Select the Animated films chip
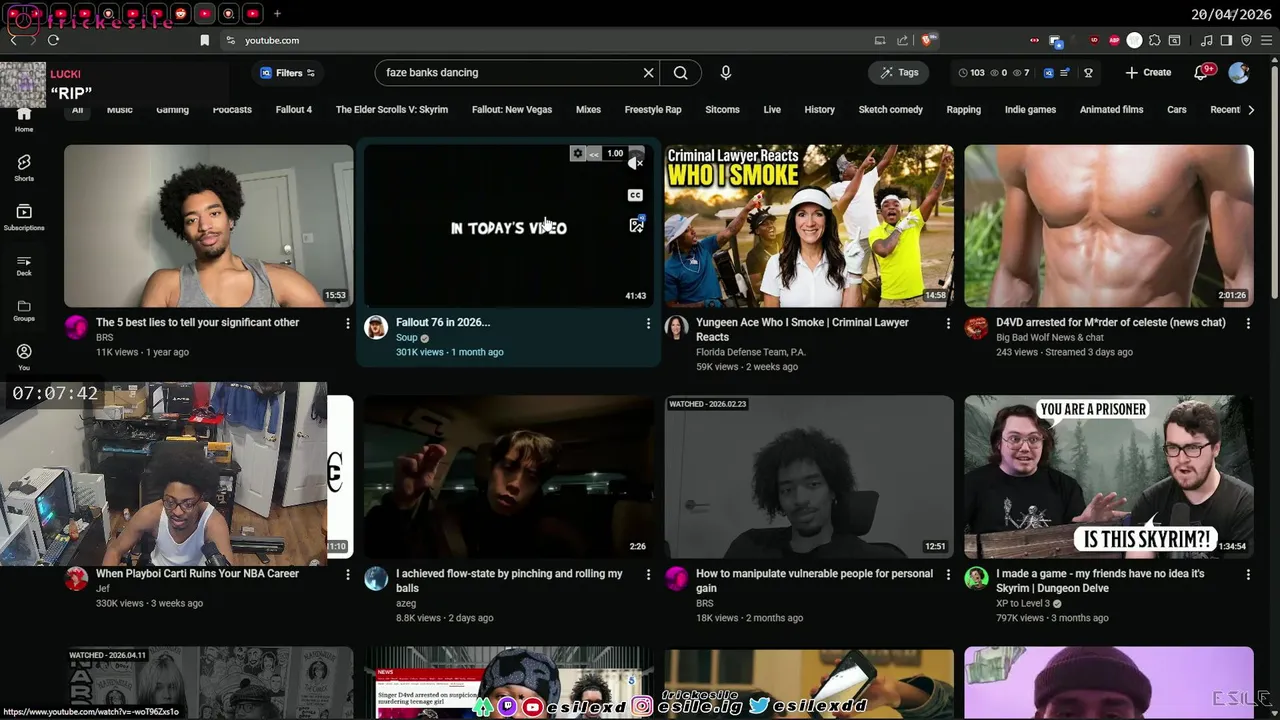Screen dimensions: 1280x720 tap(1111, 110)
